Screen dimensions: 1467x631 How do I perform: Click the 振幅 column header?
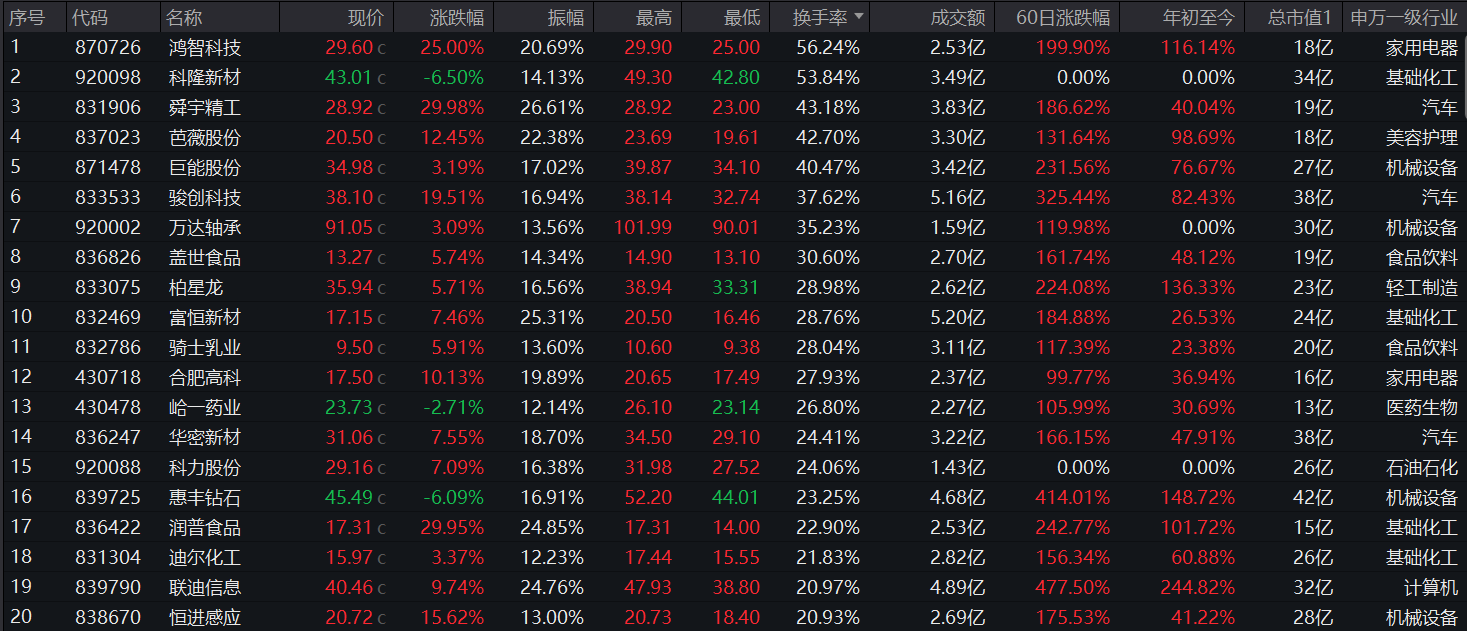point(564,17)
